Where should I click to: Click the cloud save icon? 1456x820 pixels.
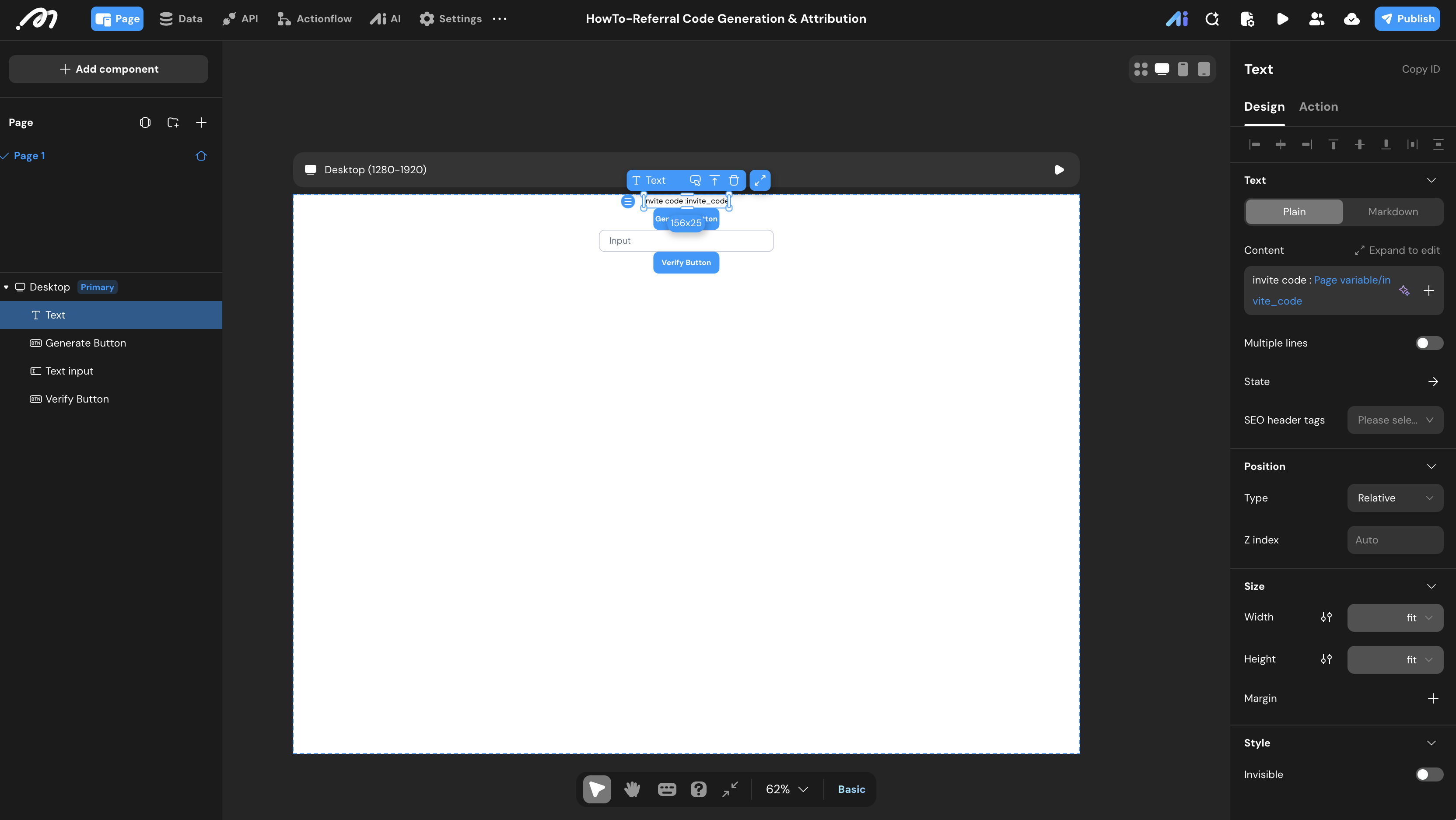click(1351, 19)
